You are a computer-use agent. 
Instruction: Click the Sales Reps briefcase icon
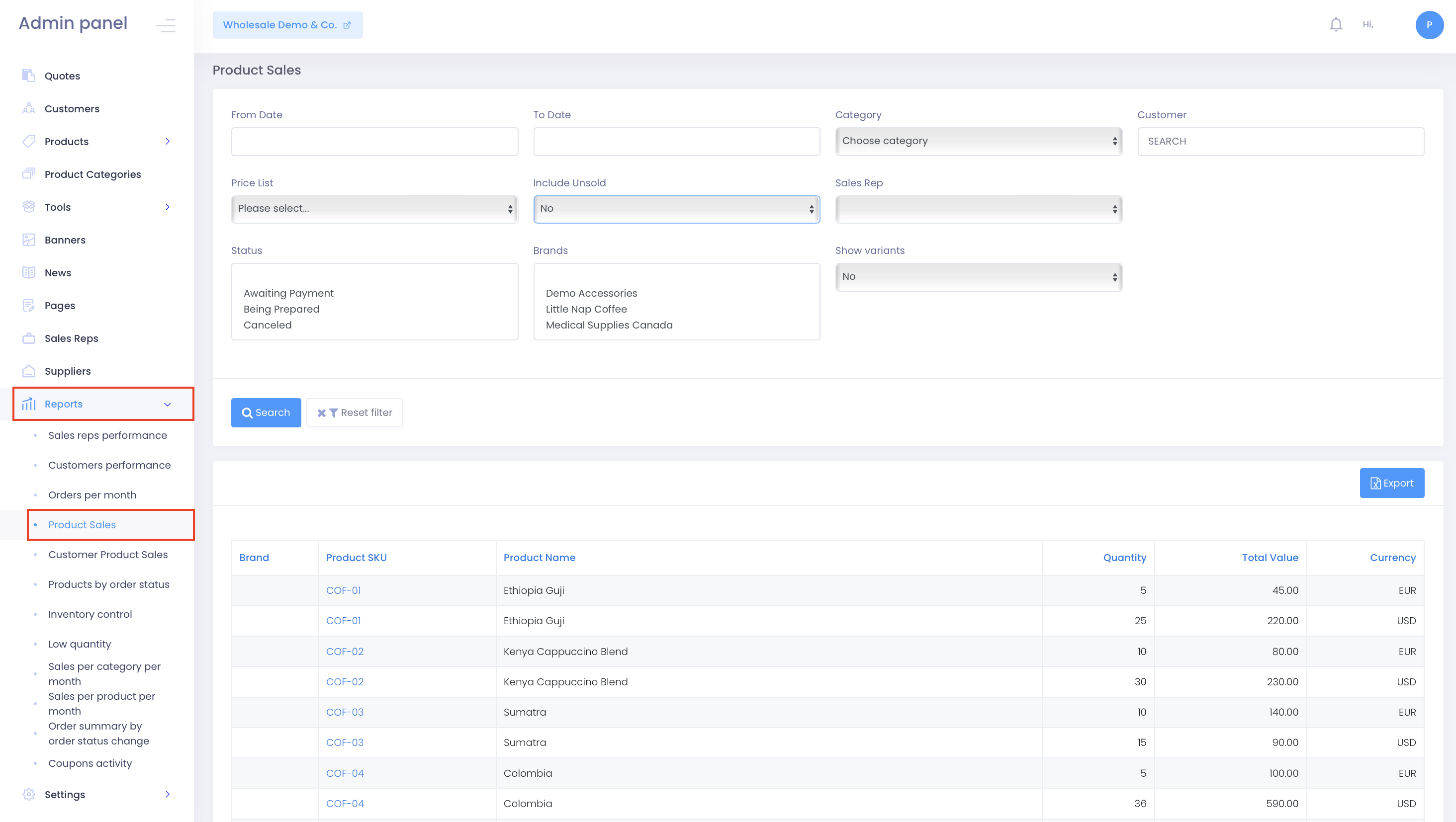29,338
